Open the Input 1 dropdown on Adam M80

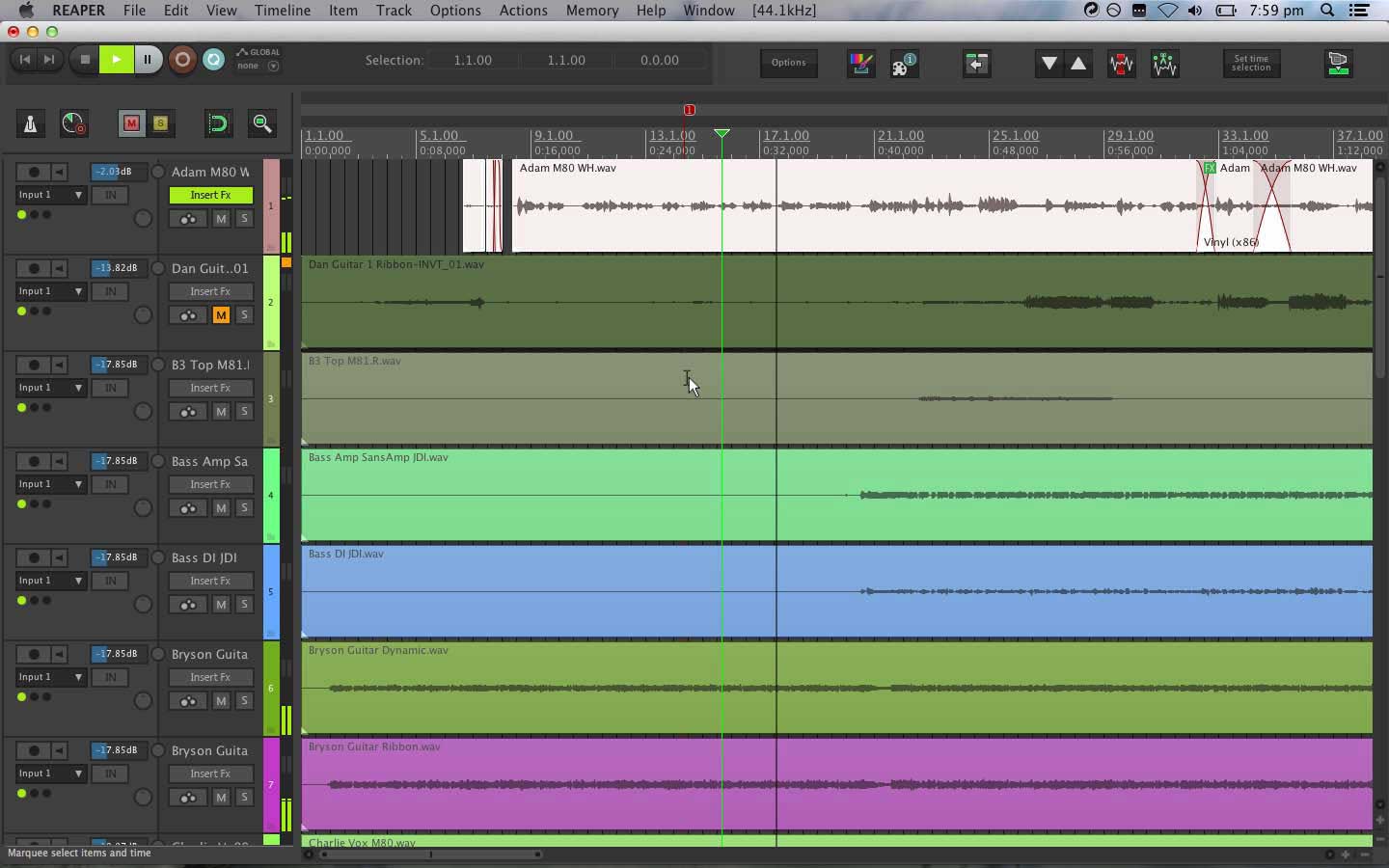pyautogui.click(x=51, y=195)
